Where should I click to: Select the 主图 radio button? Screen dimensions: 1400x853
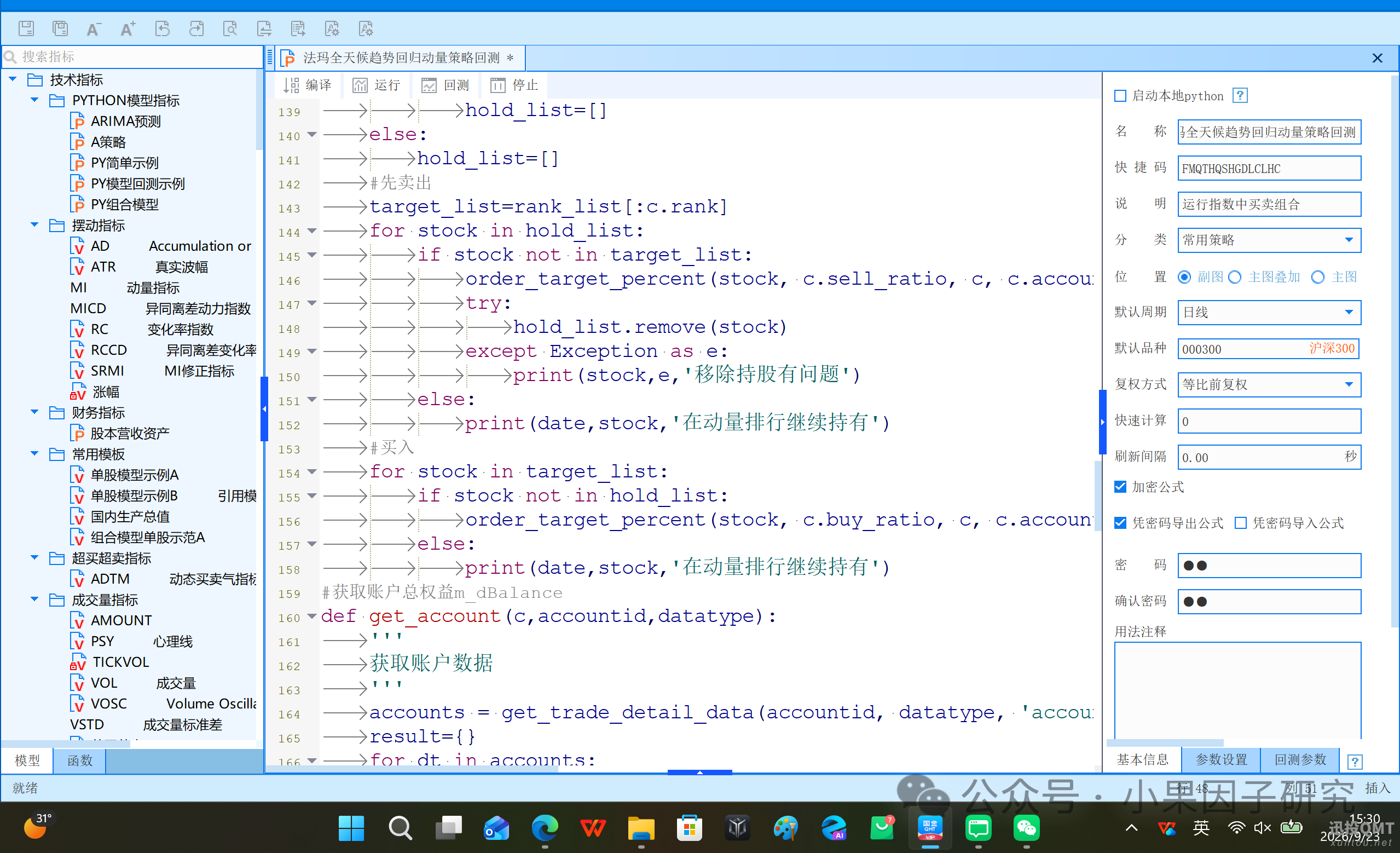click(x=1318, y=276)
